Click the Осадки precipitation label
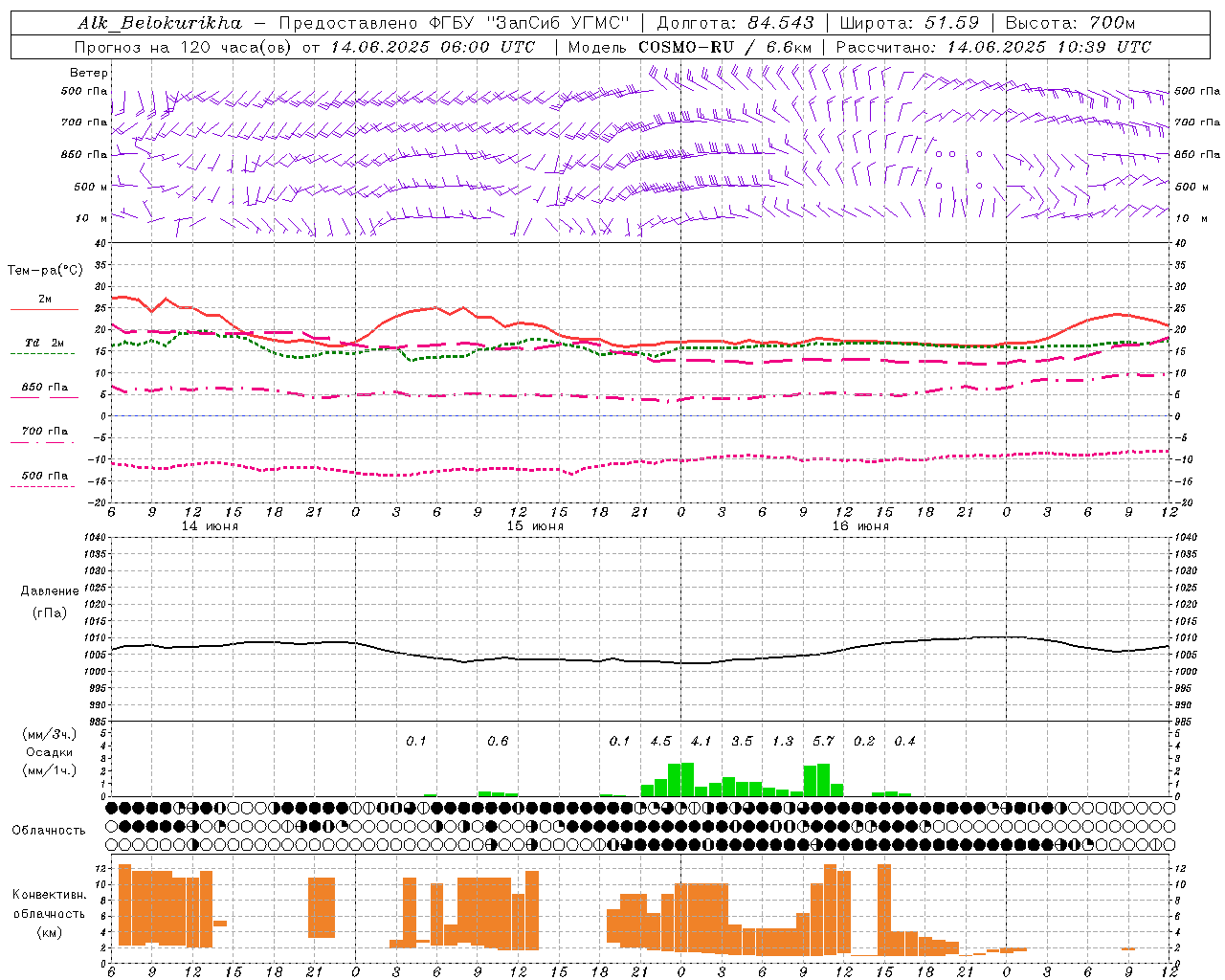The height and width of the screenshot is (980, 1225). [x=49, y=752]
